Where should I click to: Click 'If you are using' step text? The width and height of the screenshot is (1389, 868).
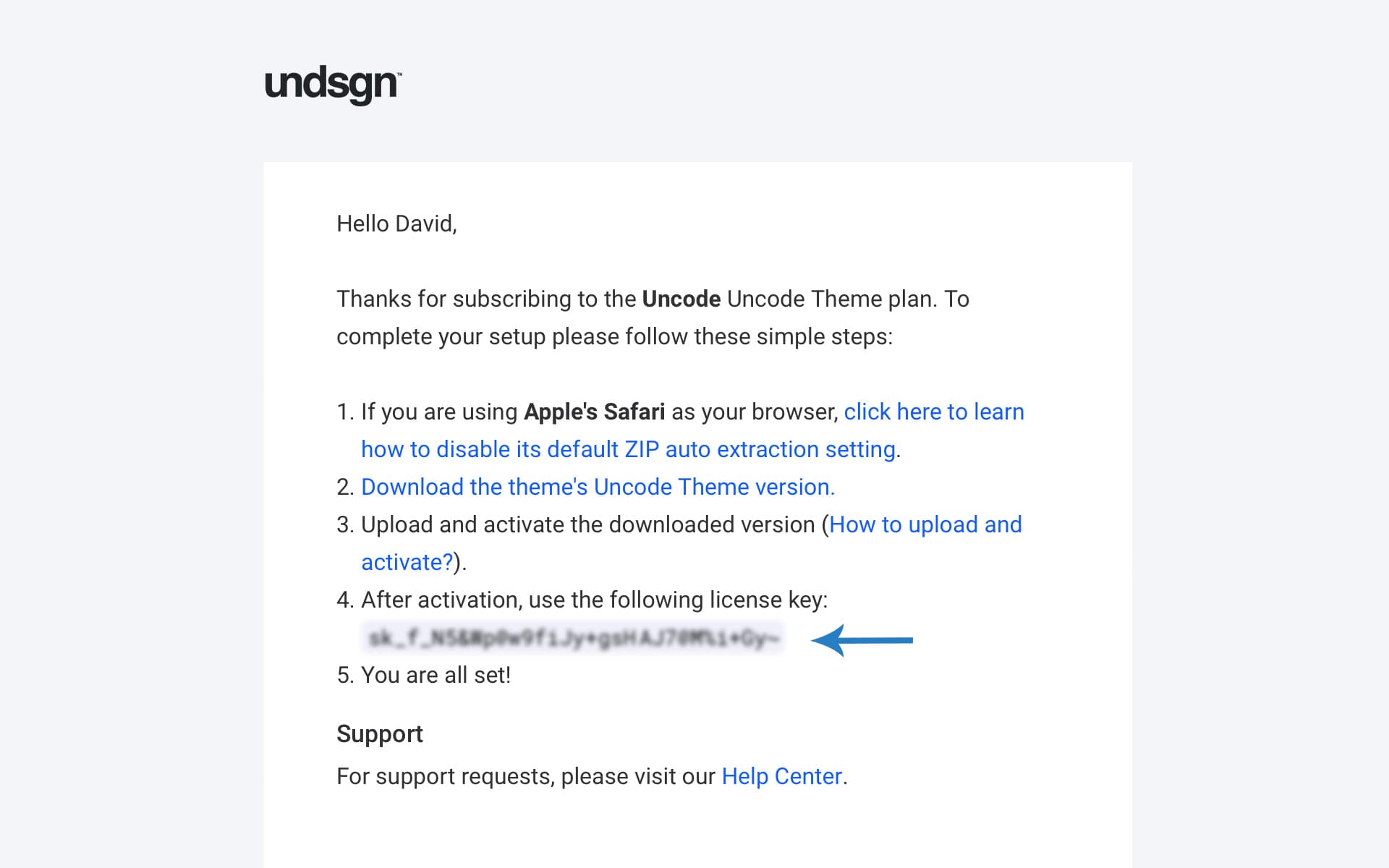pyautogui.click(x=439, y=412)
